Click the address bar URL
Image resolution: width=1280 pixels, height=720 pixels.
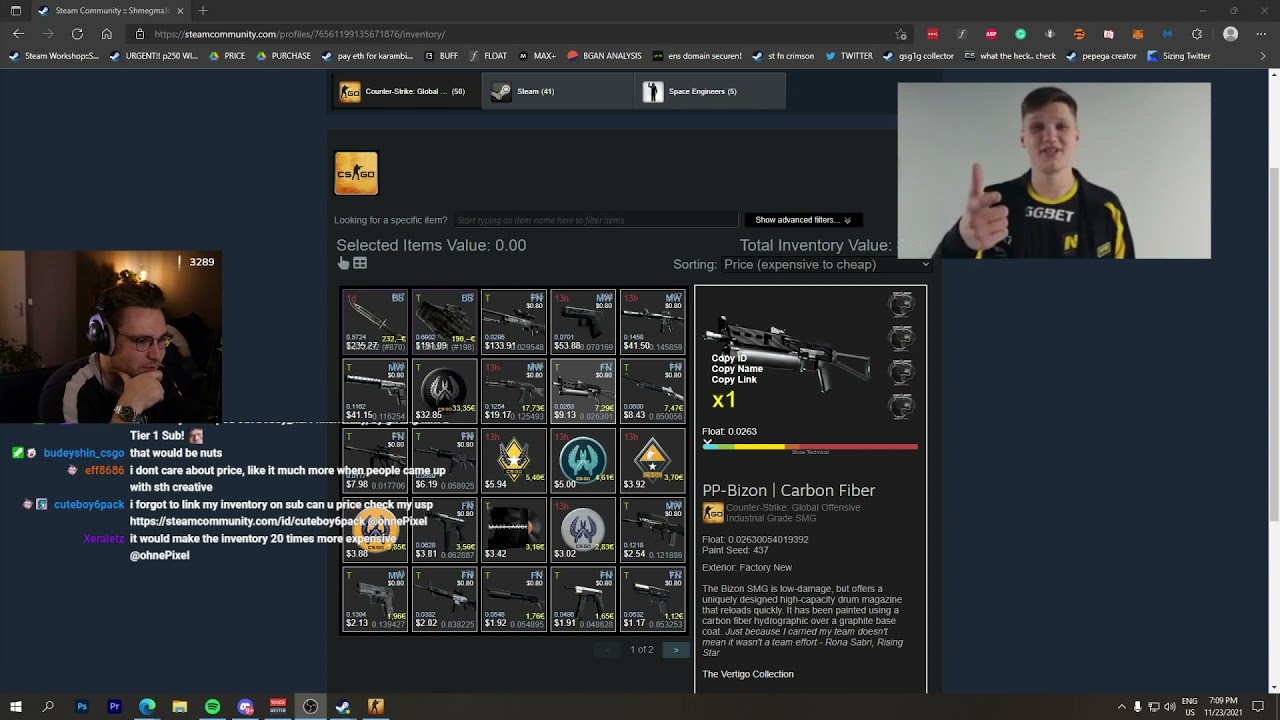pos(300,34)
